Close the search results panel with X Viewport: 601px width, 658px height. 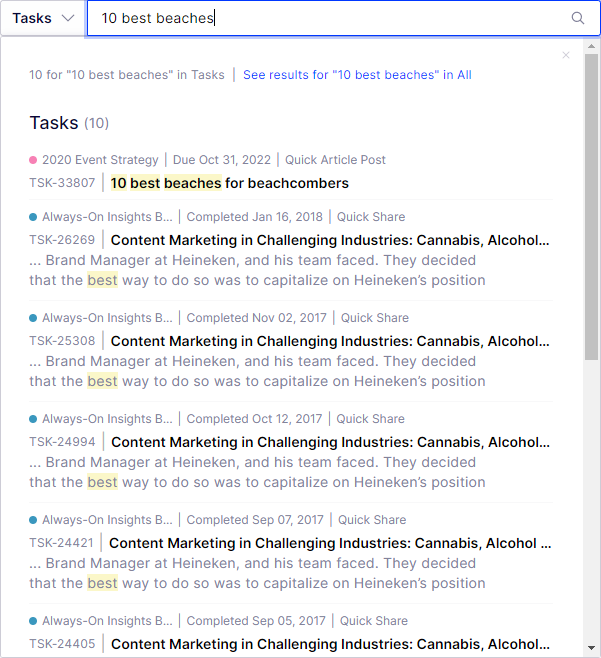point(566,55)
